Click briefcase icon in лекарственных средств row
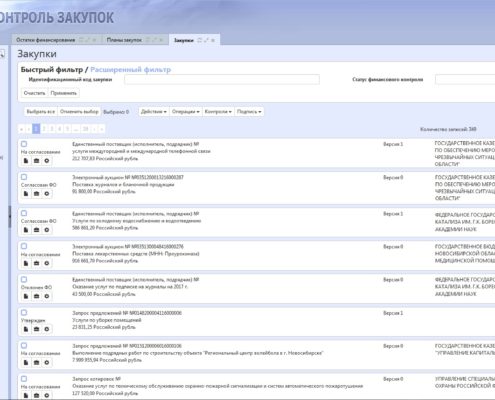Viewport: 495px width, 400px height. pos(36,263)
